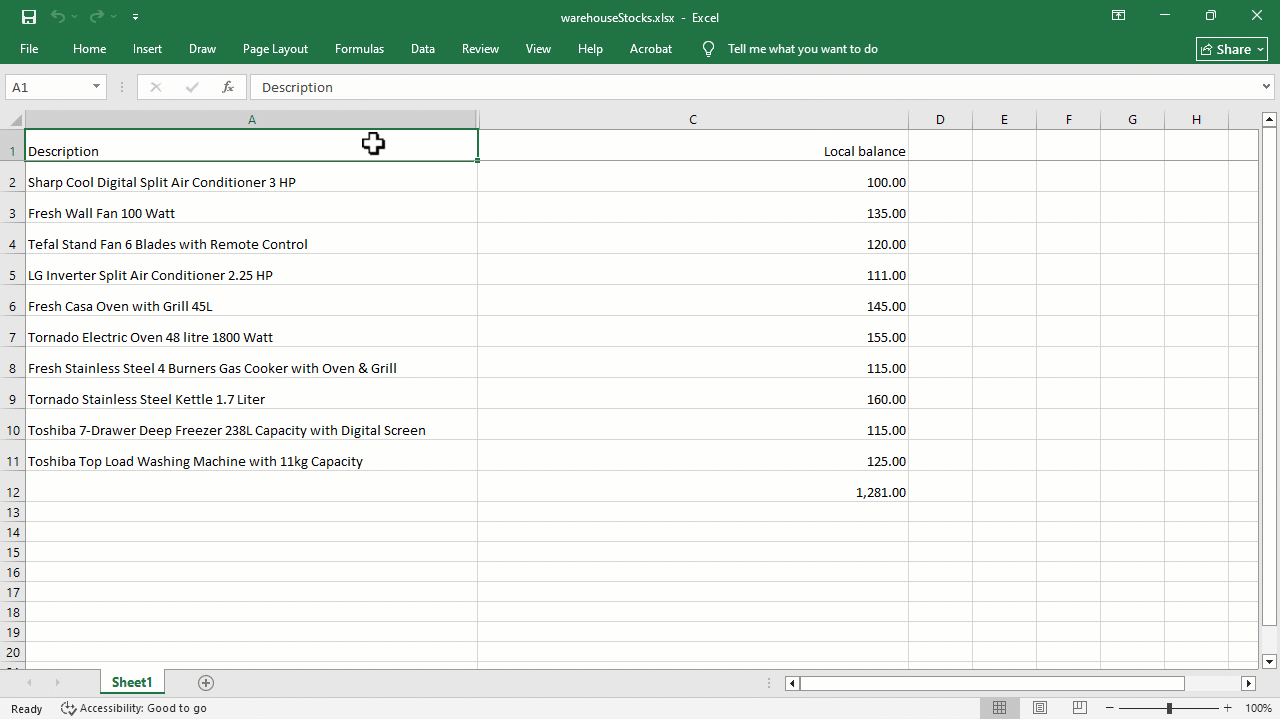
Task: Select the Formulas ribbon tab
Action: click(x=359, y=49)
